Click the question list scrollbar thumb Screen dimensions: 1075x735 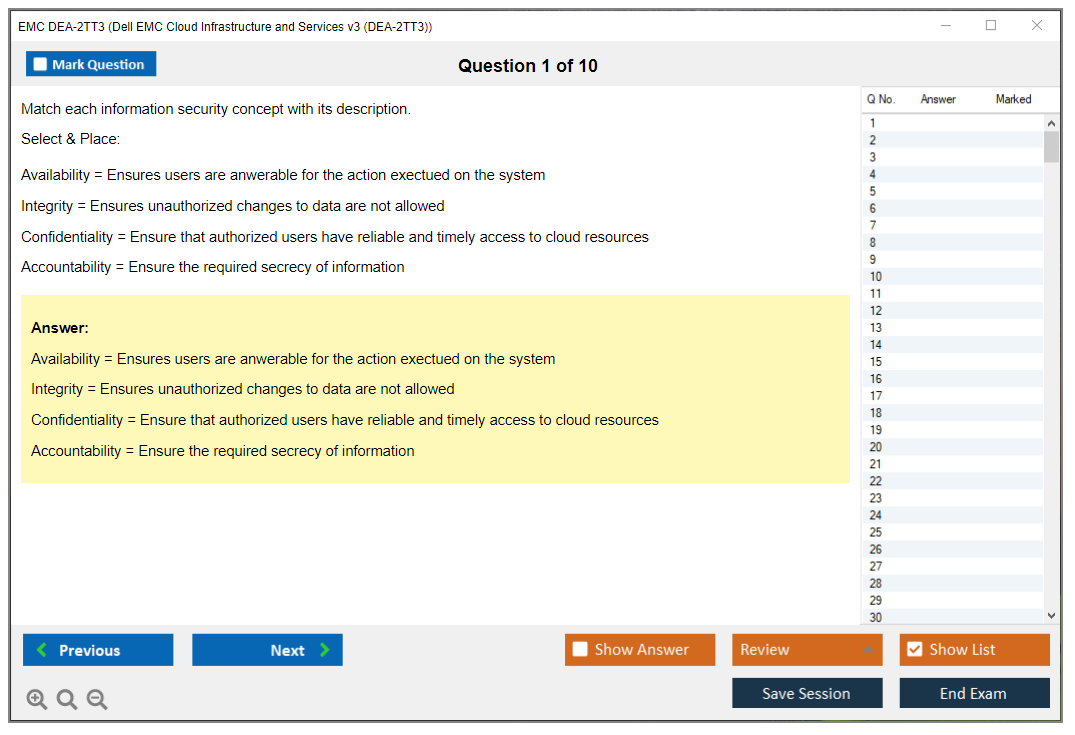coord(1051,147)
